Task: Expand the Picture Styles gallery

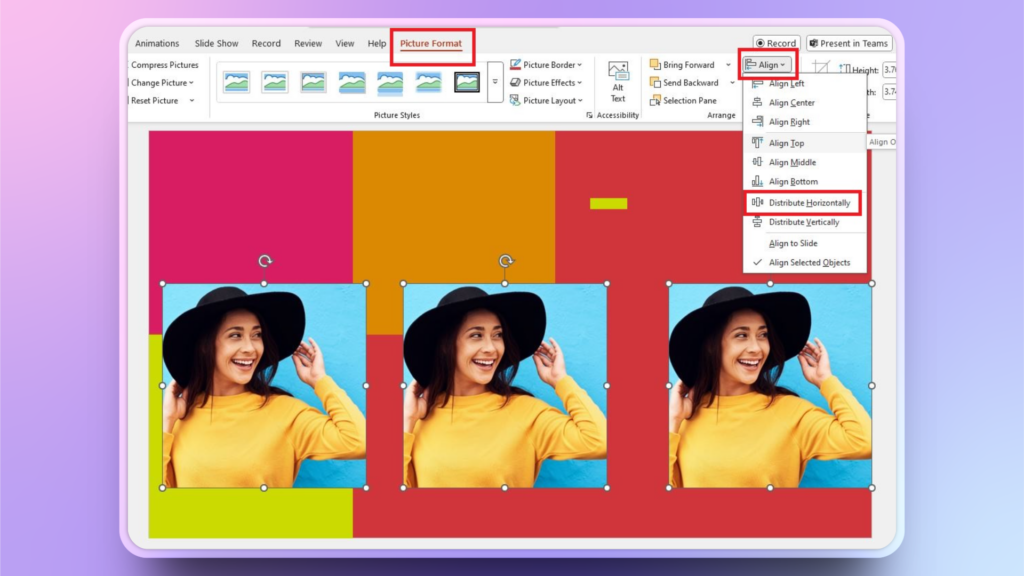Action: pyautogui.click(x=495, y=82)
